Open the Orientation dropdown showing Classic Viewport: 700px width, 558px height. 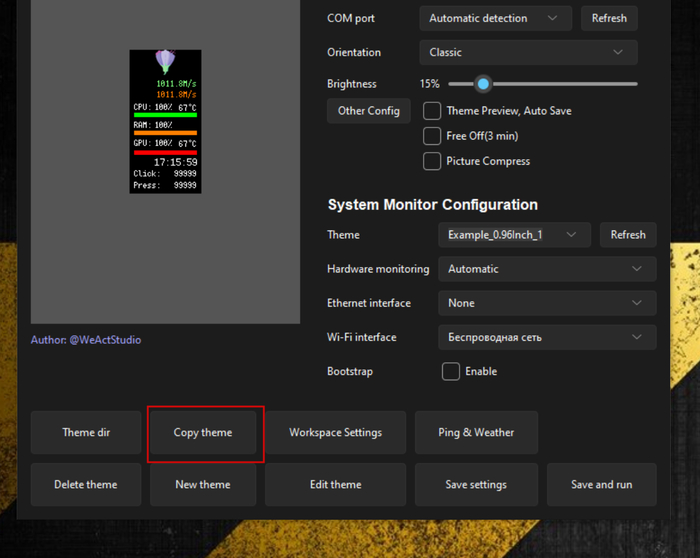(527, 52)
